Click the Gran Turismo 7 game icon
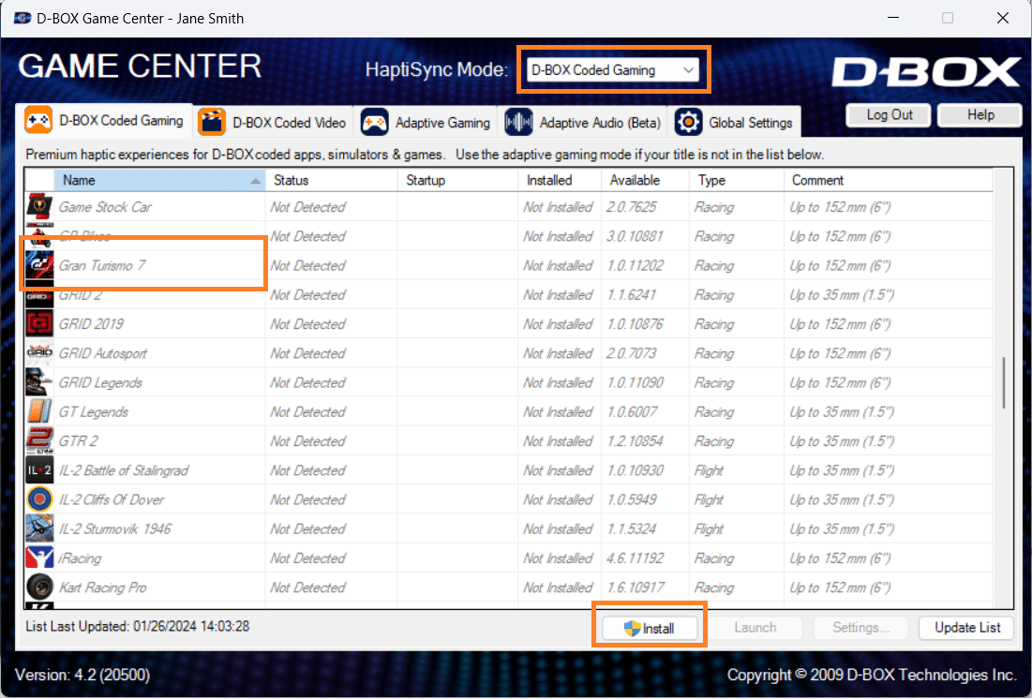Image resolution: width=1032 pixels, height=699 pixels. 40,266
